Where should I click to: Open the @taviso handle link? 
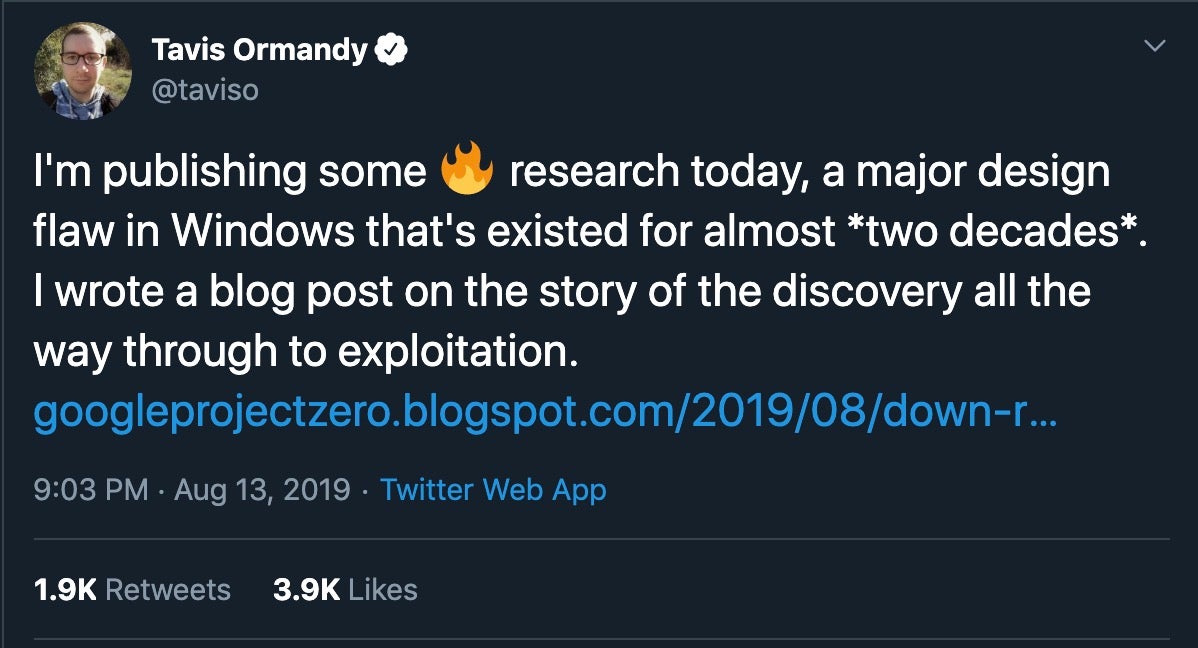coord(205,90)
